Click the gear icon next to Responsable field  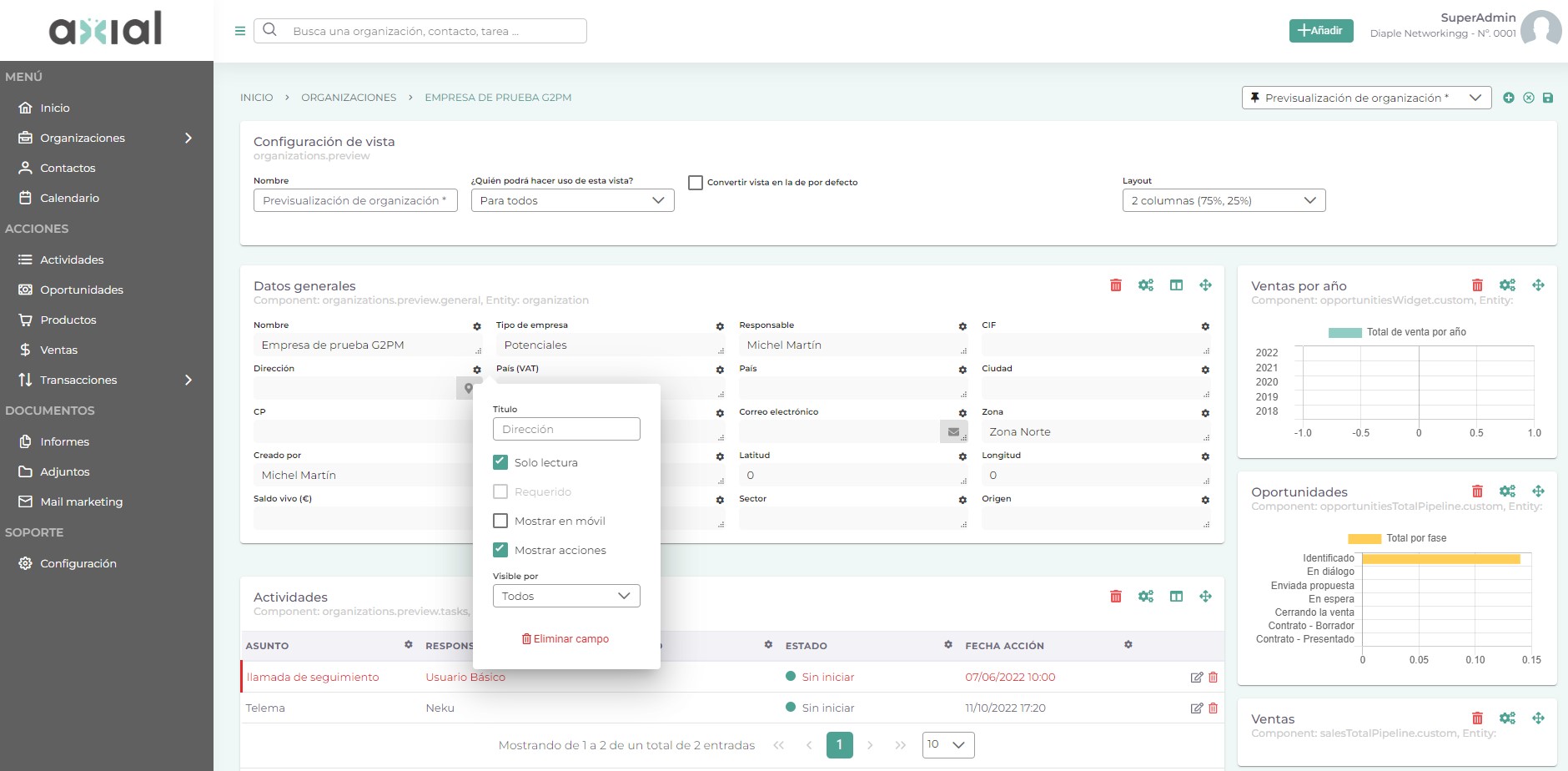pos(964,326)
